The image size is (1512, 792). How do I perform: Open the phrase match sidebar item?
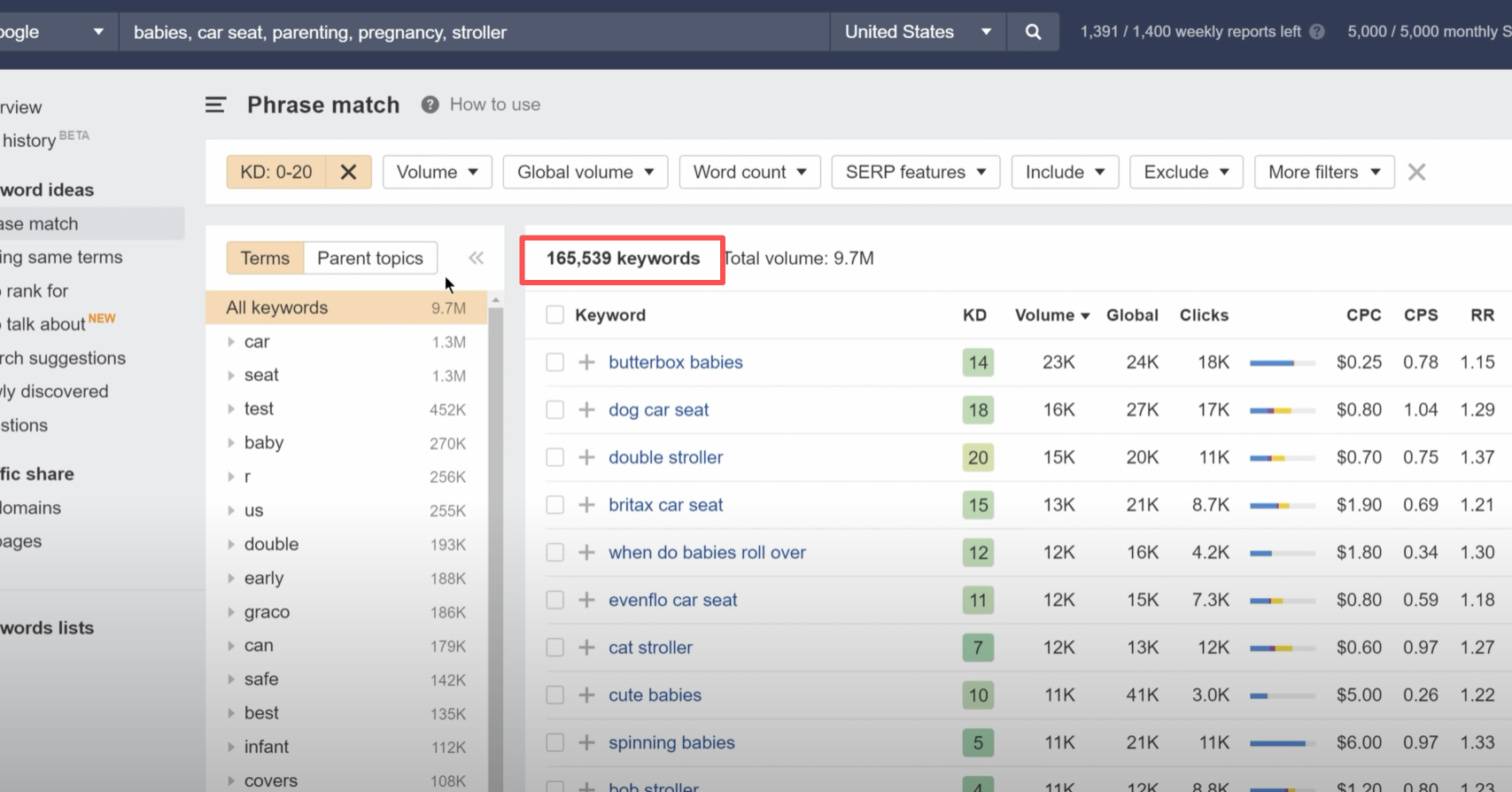[x=92, y=223]
